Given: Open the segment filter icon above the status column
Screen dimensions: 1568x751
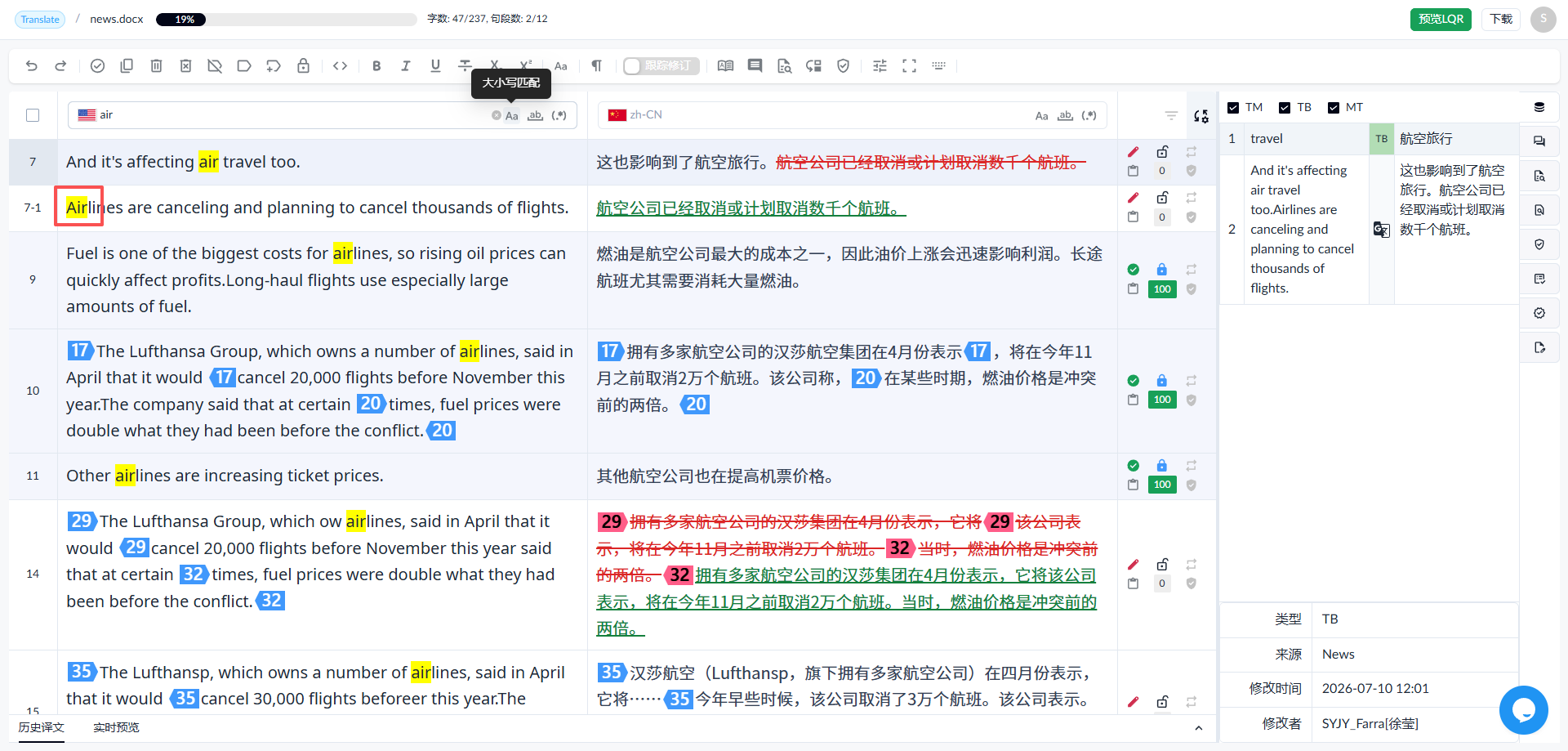Looking at the screenshot, I should 1171,115.
